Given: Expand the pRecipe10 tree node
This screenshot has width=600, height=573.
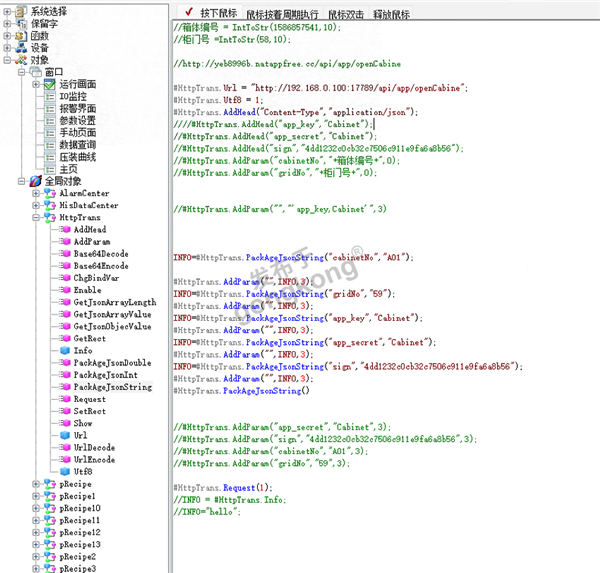Looking at the screenshot, I should [36, 508].
